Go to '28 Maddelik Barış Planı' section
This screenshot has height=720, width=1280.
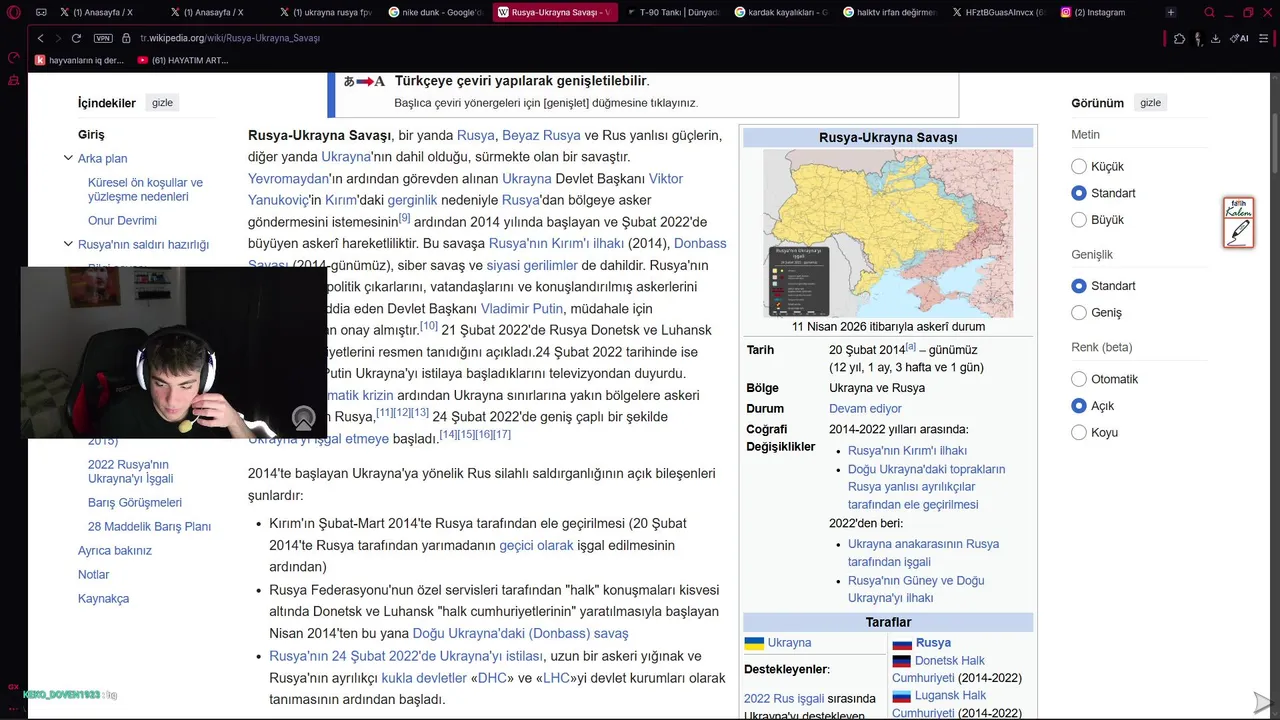[x=149, y=526]
